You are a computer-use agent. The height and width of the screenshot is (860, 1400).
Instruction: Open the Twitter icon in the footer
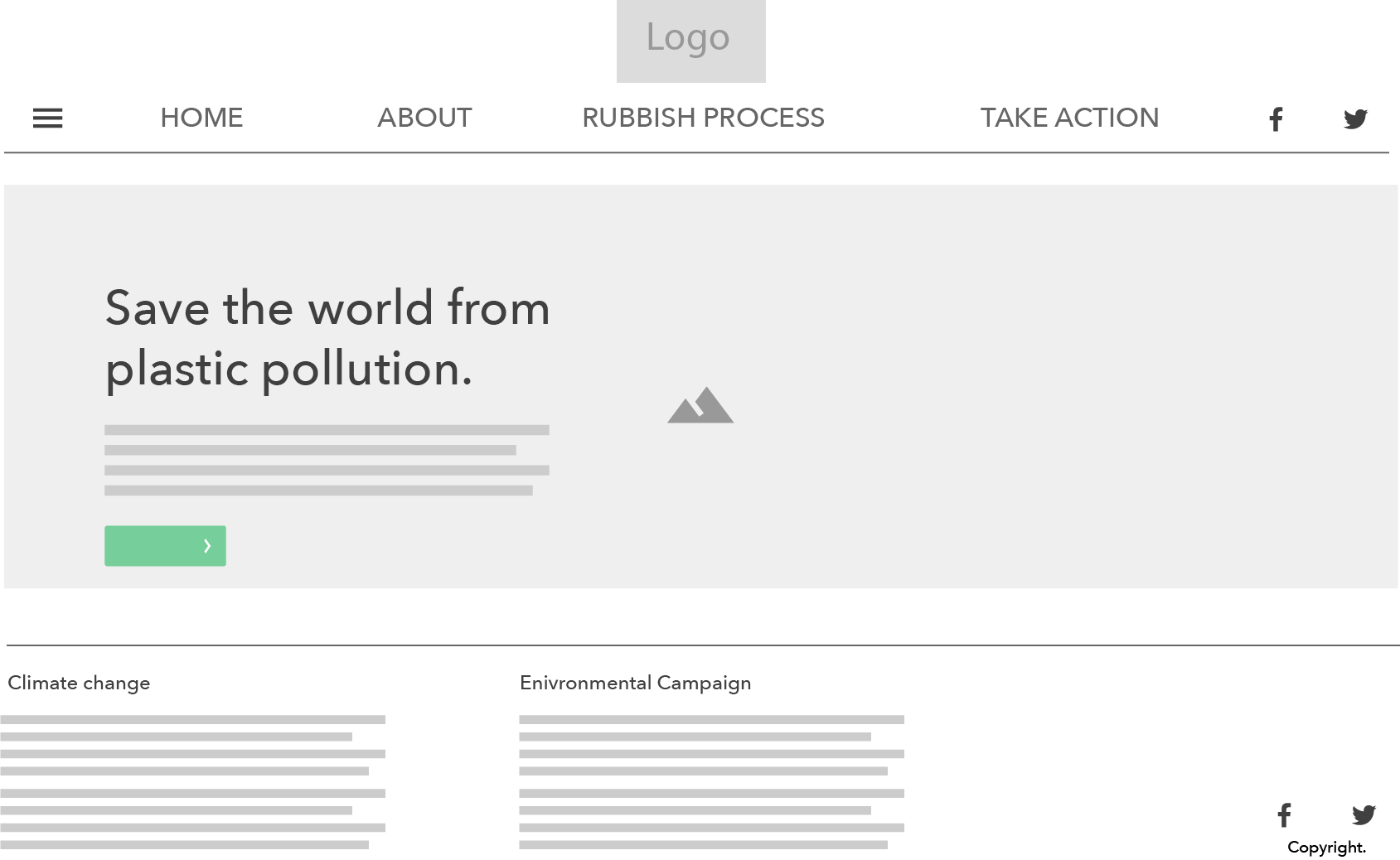pyautogui.click(x=1364, y=815)
